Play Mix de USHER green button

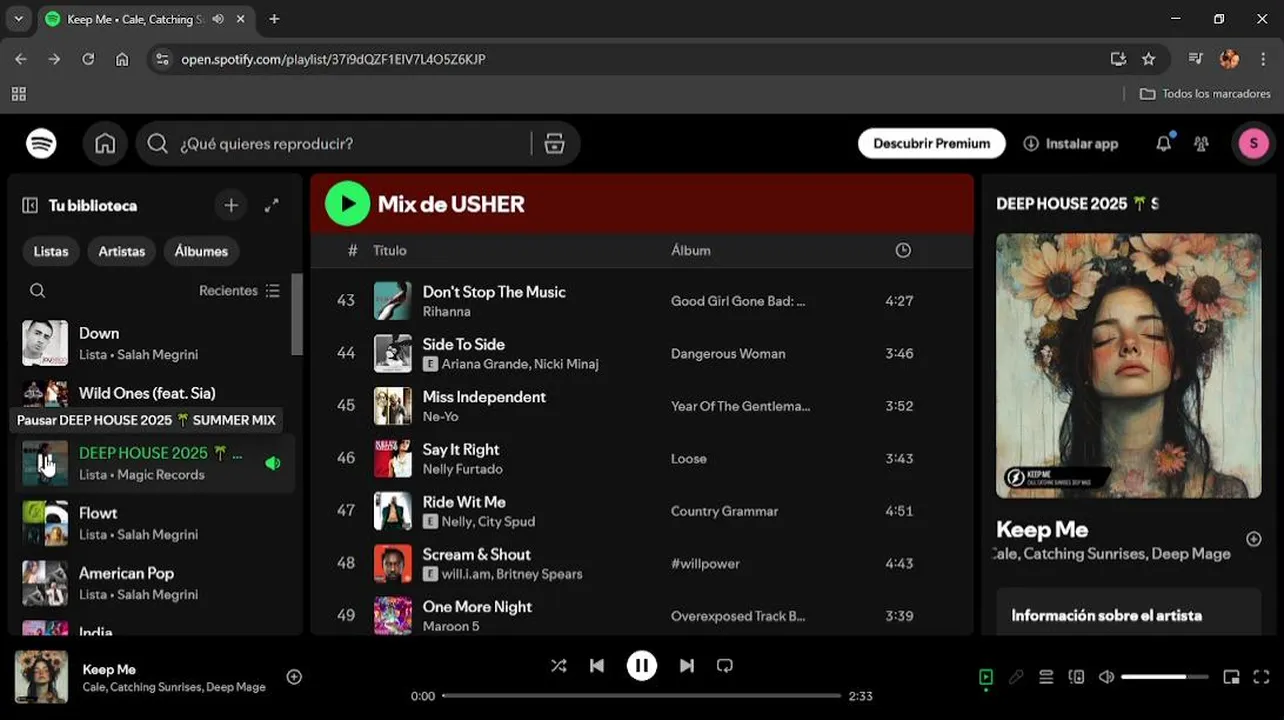pyautogui.click(x=347, y=204)
